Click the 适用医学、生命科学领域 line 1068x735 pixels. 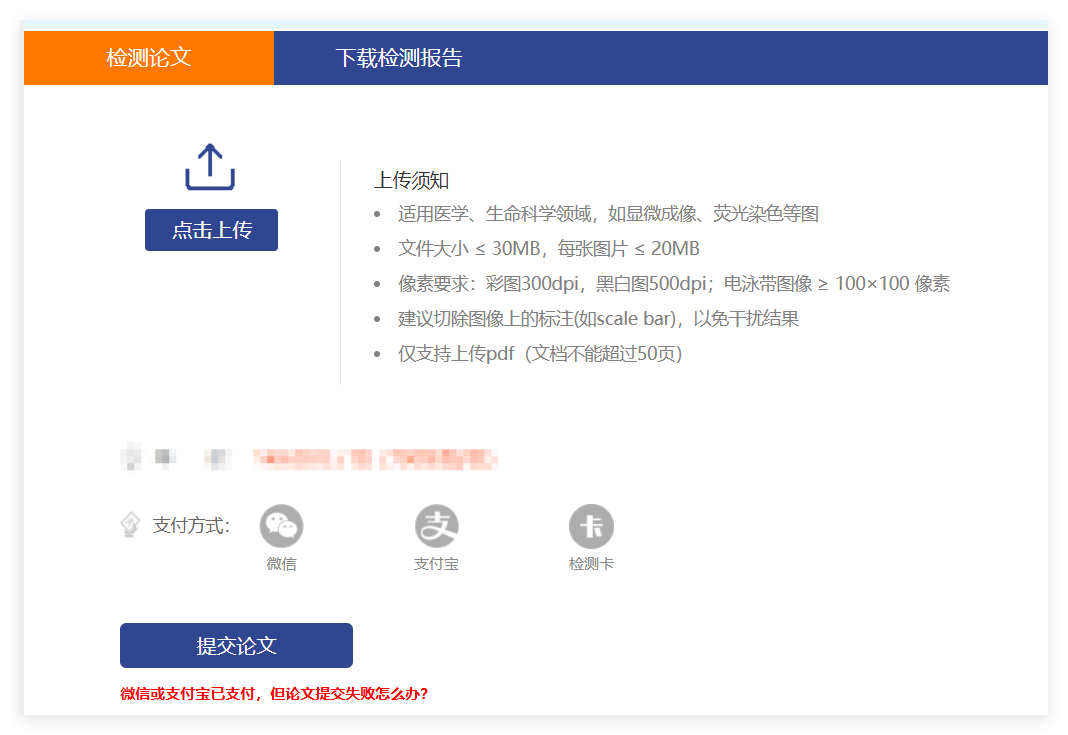click(608, 214)
